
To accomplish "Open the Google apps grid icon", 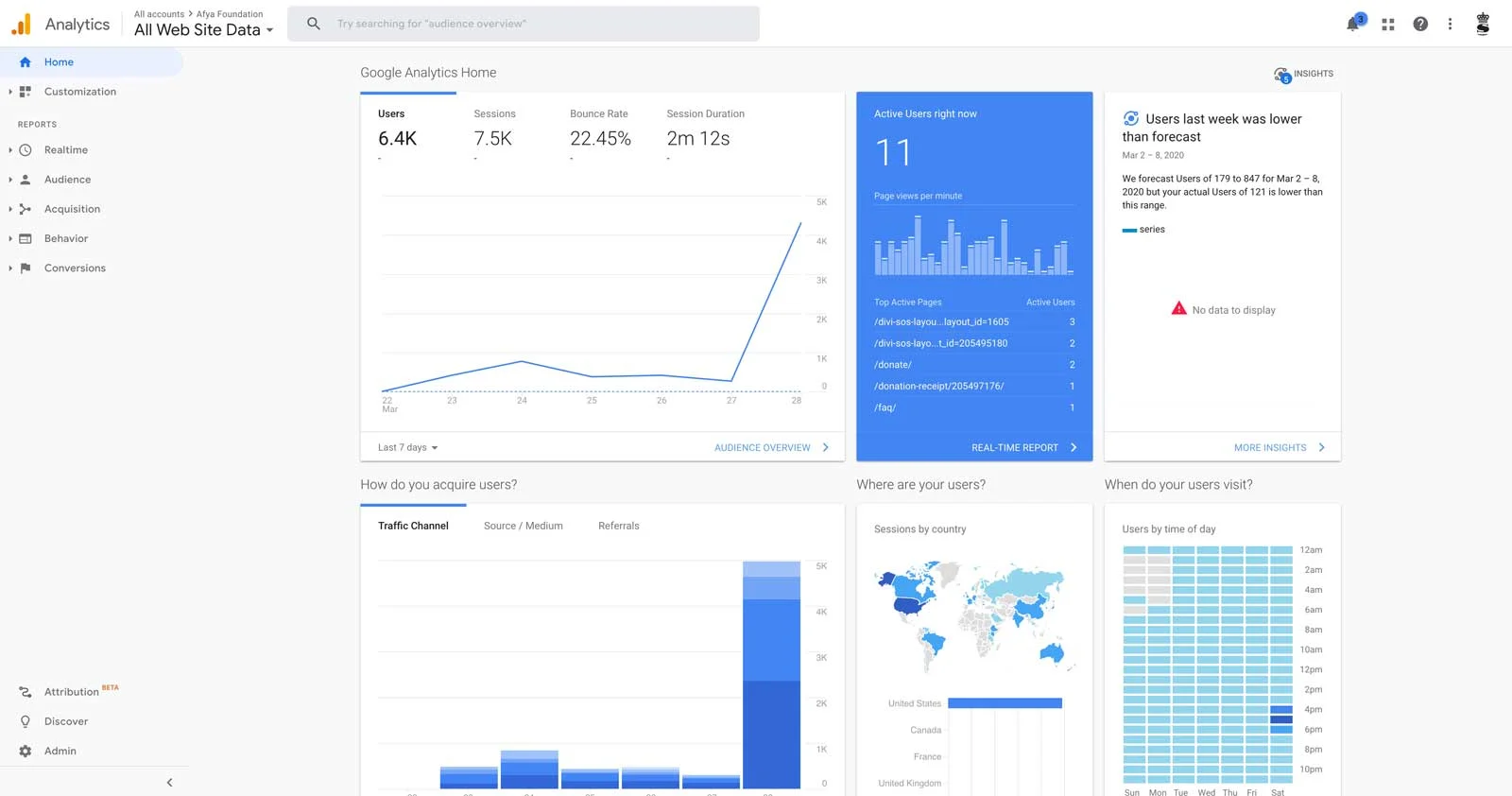I will 1388,25.
